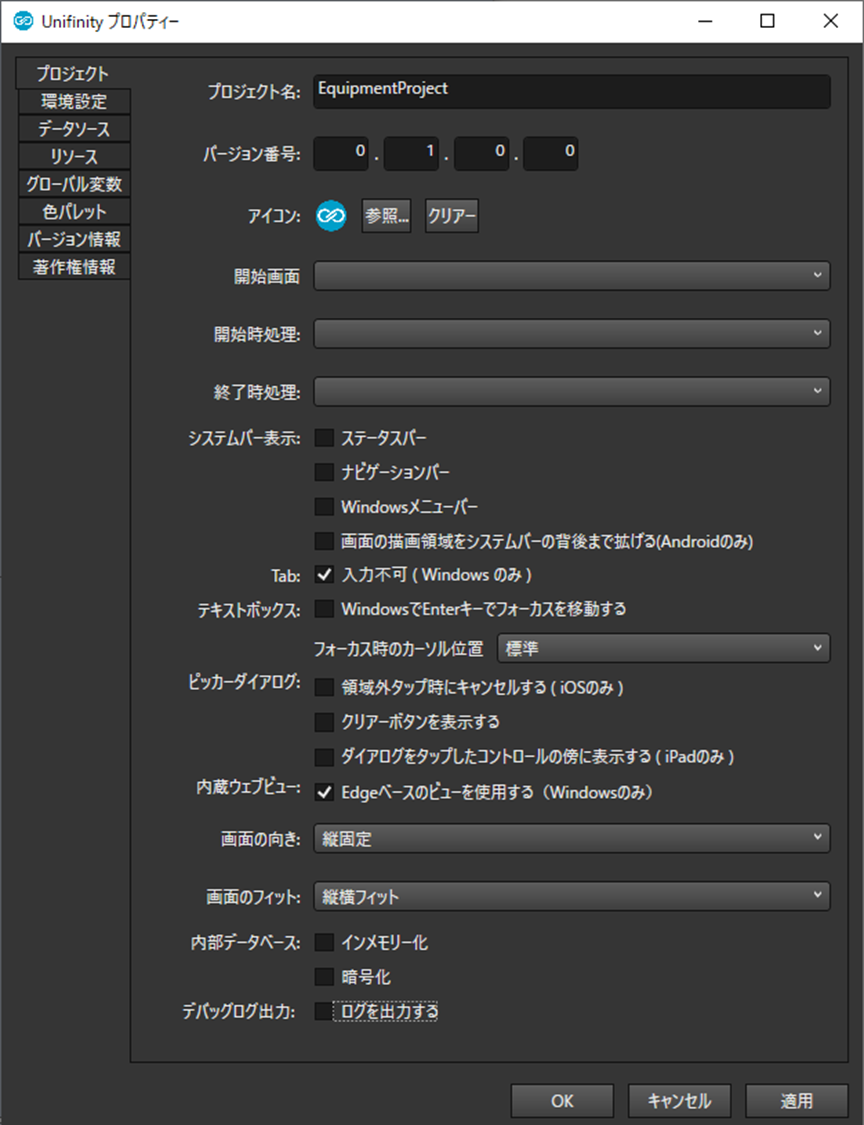Viewport: 864px width, 1125px height.
Task: Enable 暗号化 for internal database
Action: 324,977
